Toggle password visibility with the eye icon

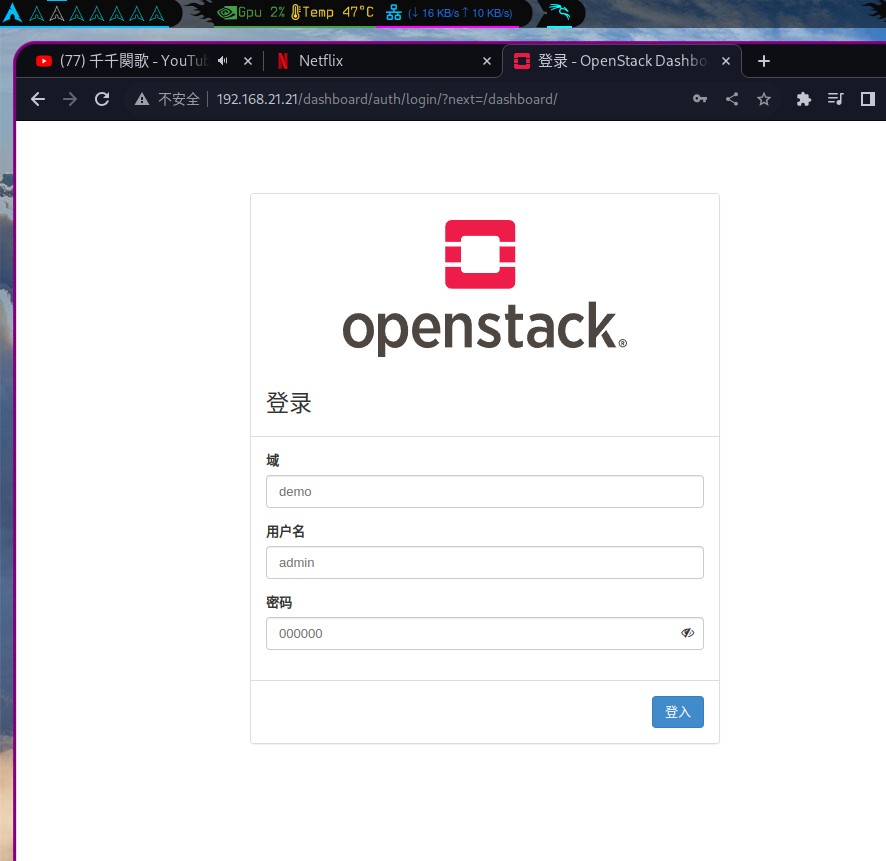pyautogui.click(x=687, y=633)
